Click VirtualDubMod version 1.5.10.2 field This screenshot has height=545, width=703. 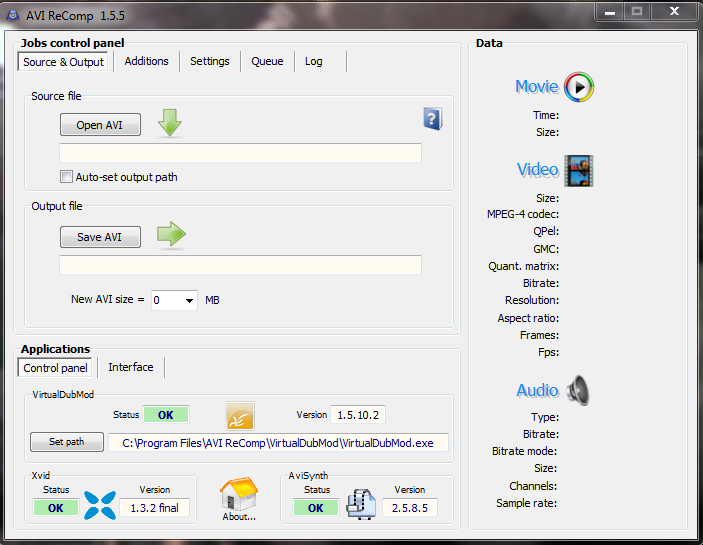[358, 415]
